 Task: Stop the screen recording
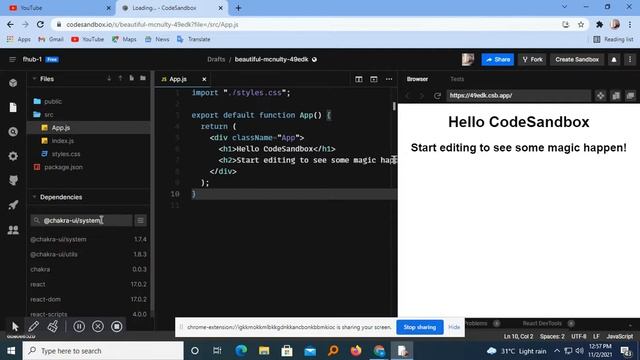(x=116, y=326)
